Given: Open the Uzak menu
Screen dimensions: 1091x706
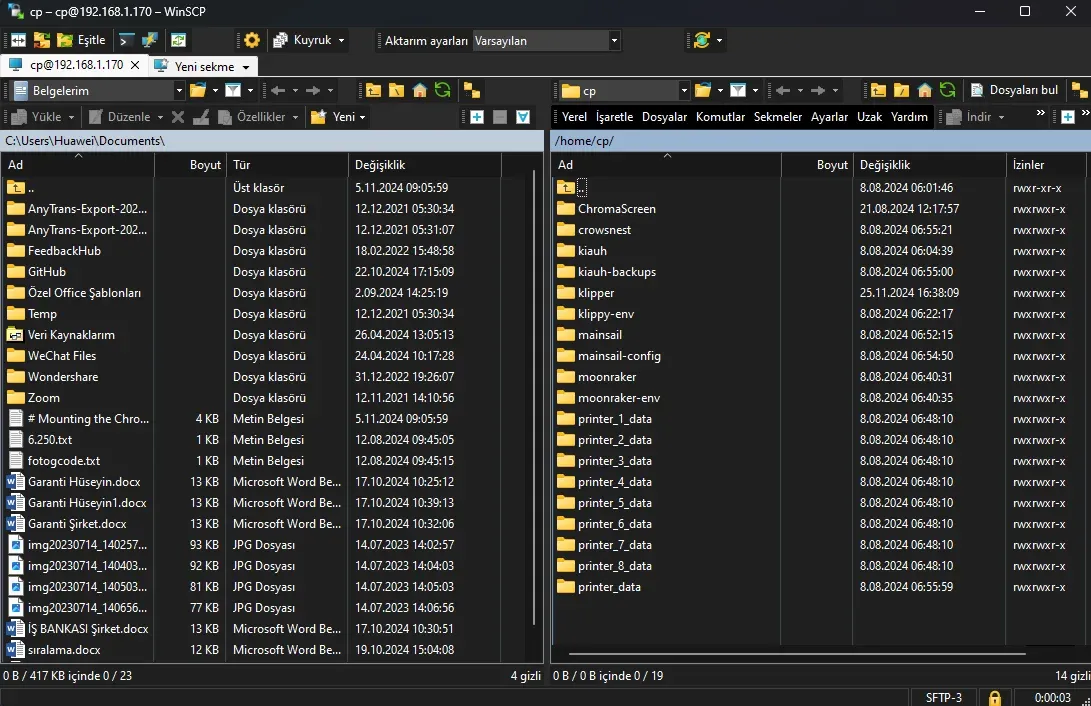Looking at the screenshot, I should (x=869, y=117).
